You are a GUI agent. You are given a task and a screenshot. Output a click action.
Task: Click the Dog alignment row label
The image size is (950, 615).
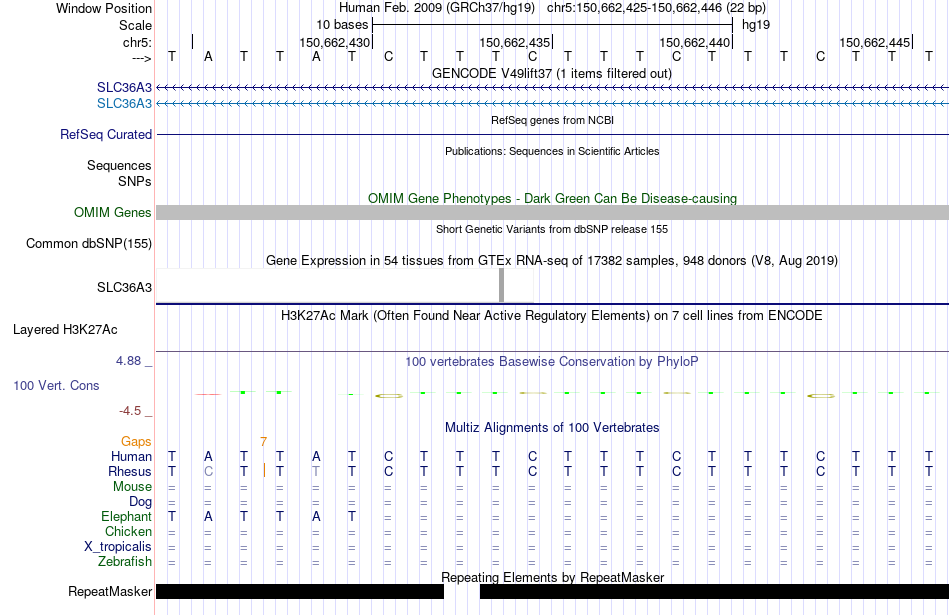[x=140, y=502]
